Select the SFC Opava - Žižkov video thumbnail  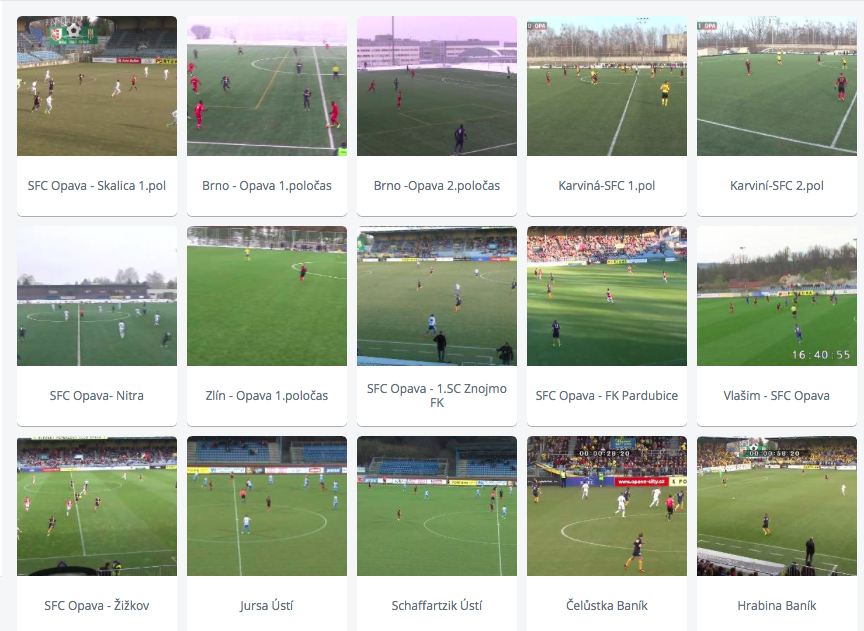click(97, 506)
